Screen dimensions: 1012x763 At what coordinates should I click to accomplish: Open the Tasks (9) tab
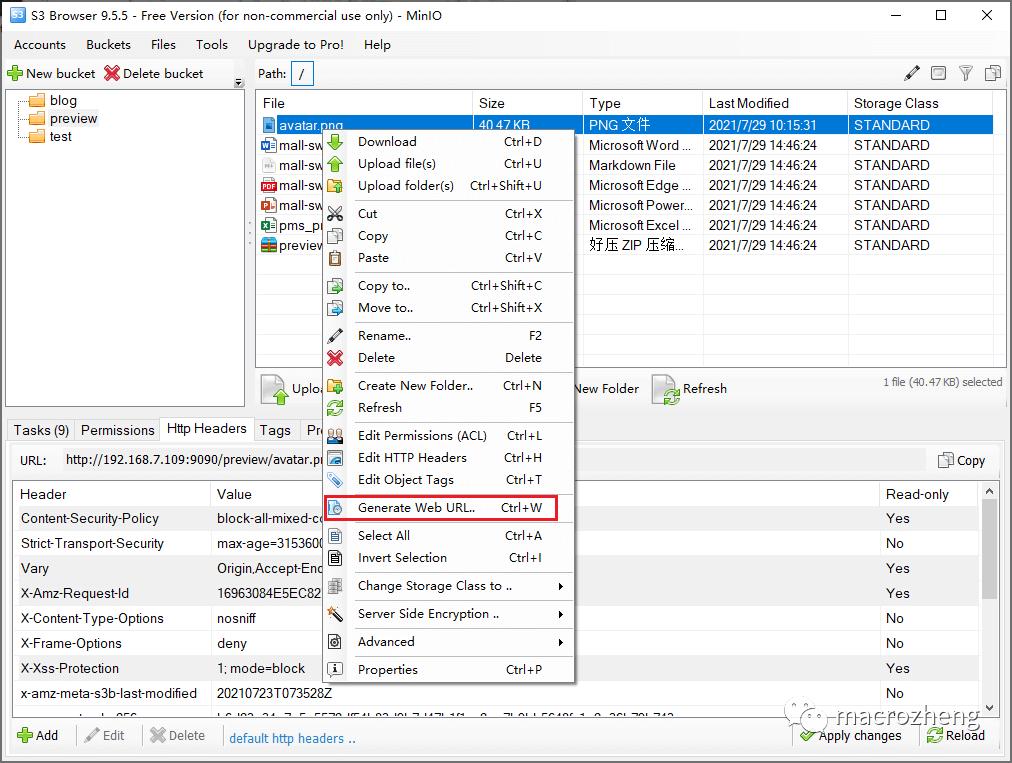click(x=41, y=430)
